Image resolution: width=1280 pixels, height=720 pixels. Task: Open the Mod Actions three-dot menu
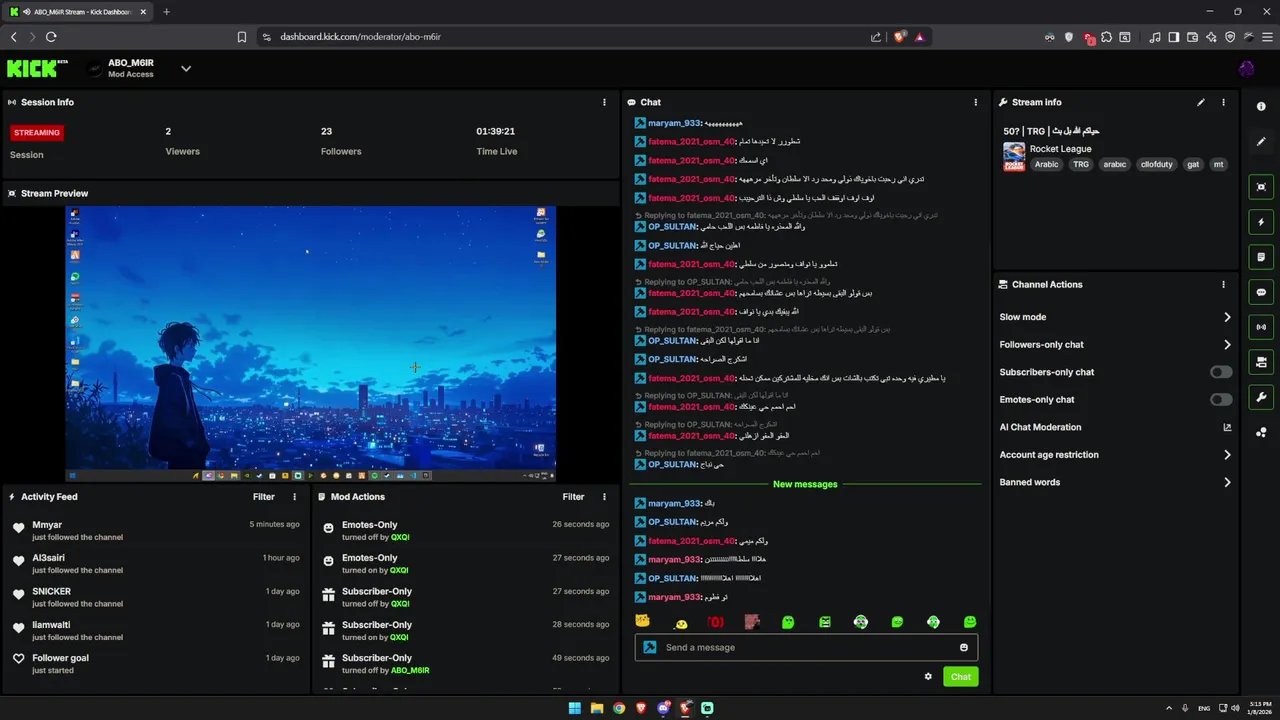[604, 496]
